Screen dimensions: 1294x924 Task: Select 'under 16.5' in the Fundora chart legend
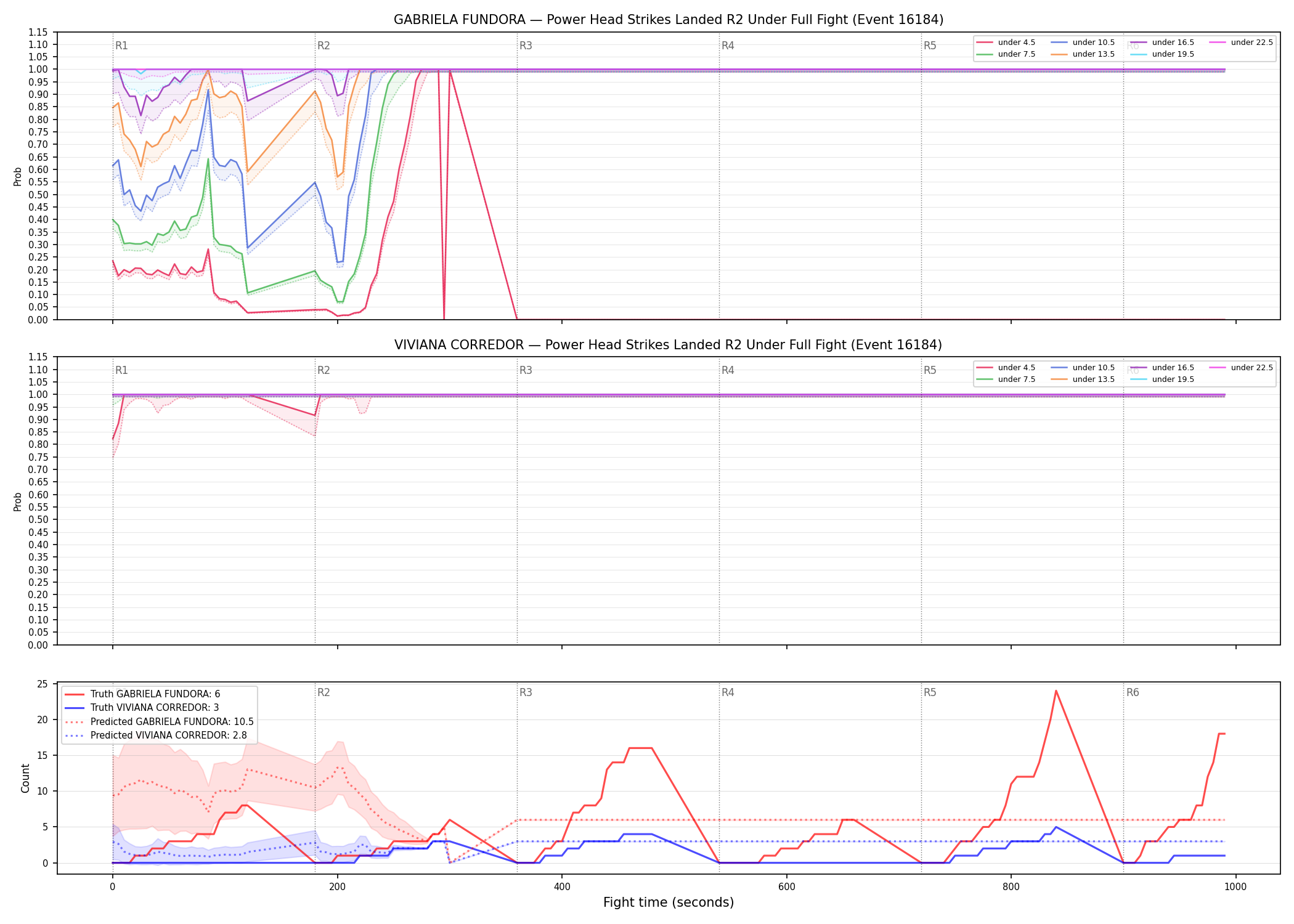pos(1162,43)
